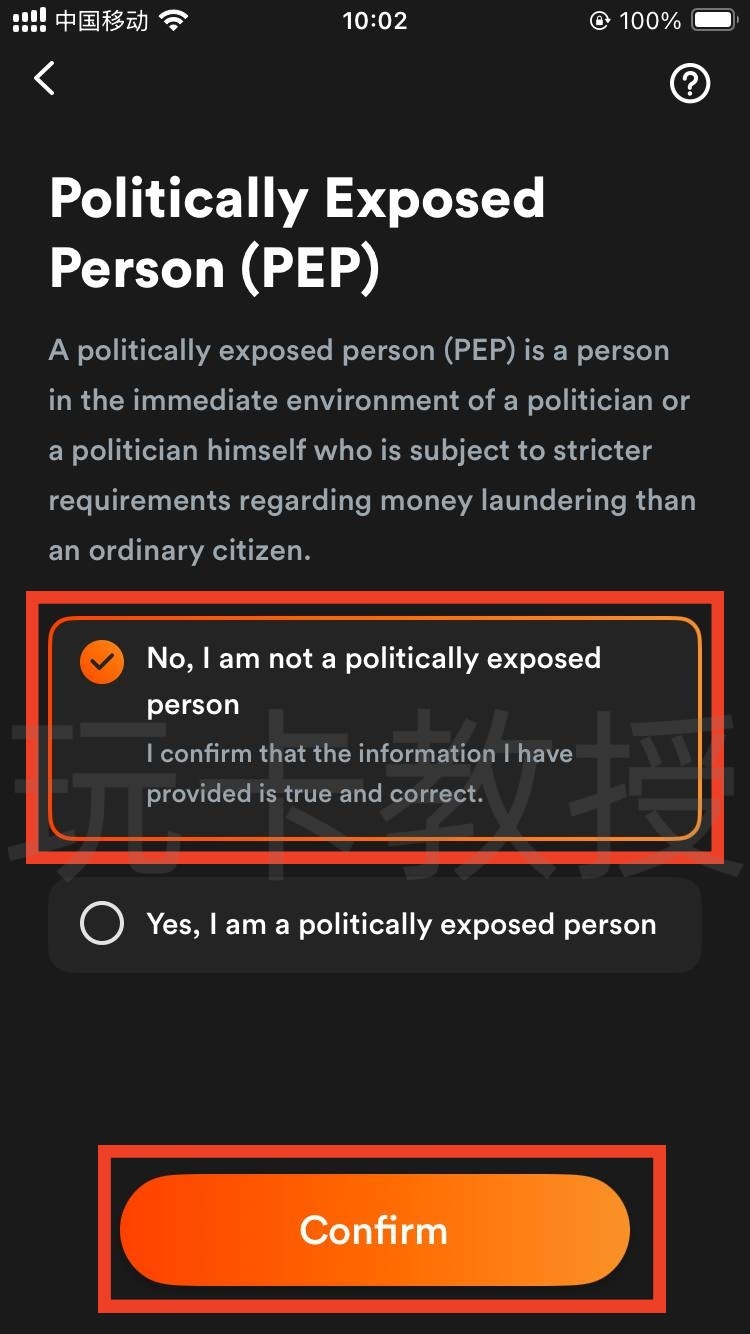The height and width of the screenshot is (1334, 750).
Task: Tap the checkmark inside the selected radio circle
Action: (x=101, y=660)
